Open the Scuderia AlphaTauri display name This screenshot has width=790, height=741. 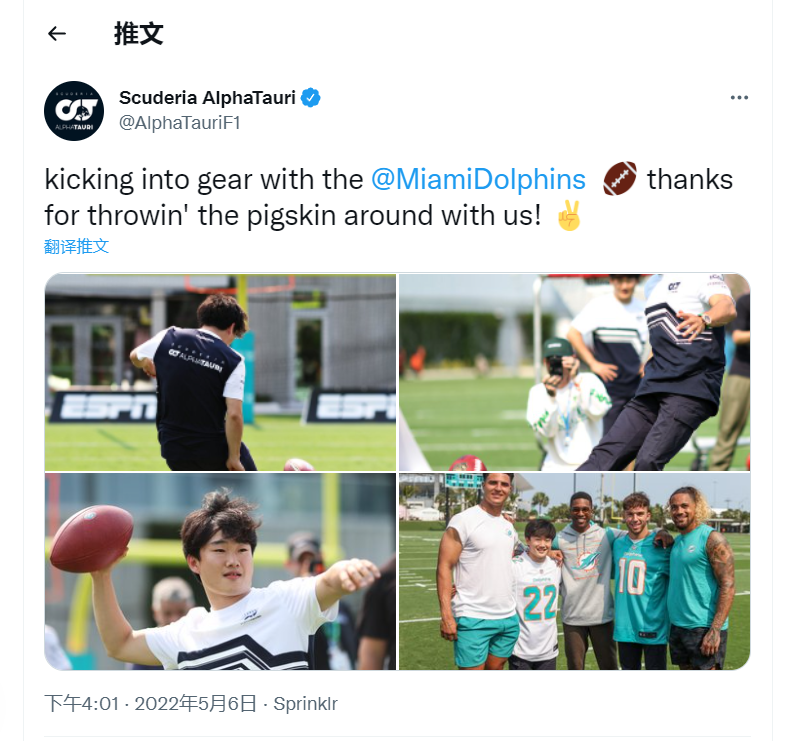tap(207, 98)
